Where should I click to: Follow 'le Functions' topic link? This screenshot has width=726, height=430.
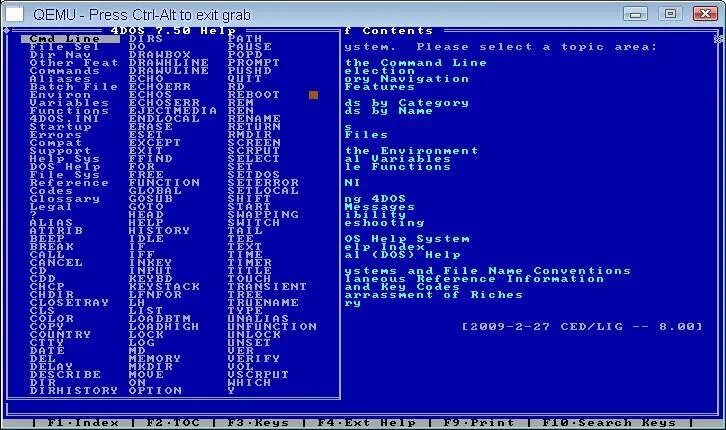tap(398, 167)
